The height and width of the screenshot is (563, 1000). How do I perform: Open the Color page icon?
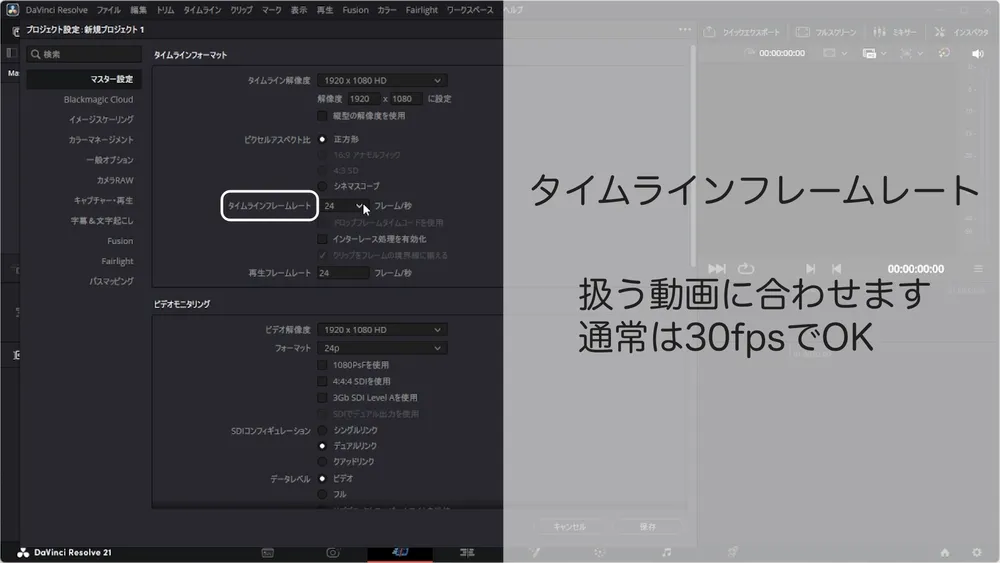pyautogui.click(x=599, y=553)
